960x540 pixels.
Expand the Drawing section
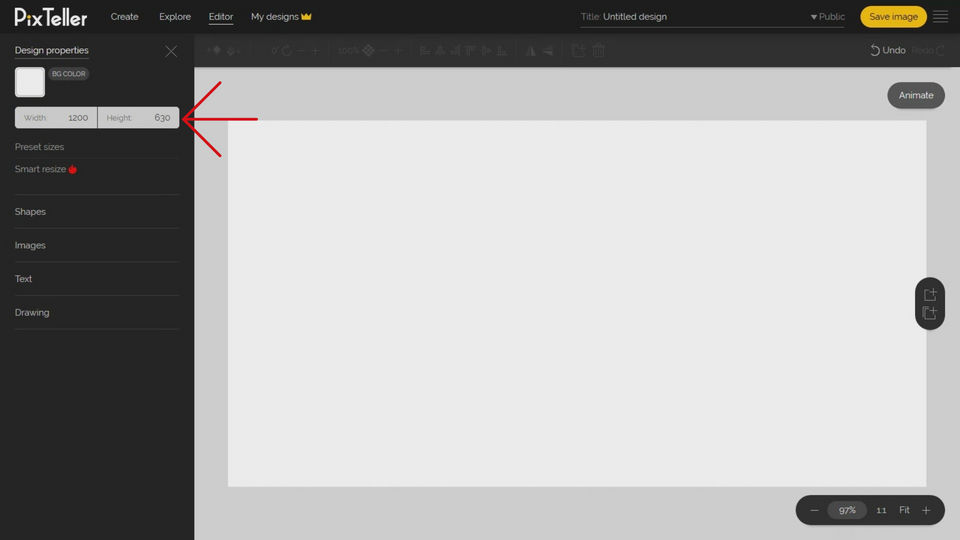pyautogui.click(x=32, y=313)
